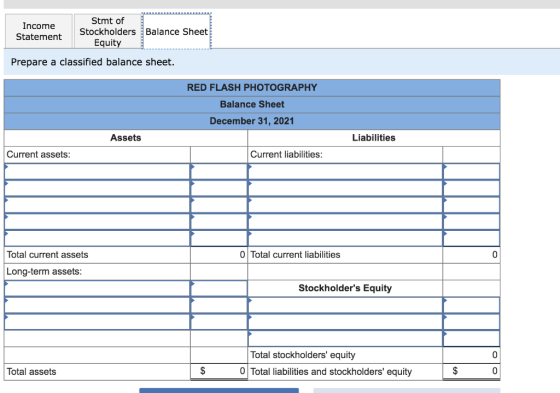
Task: Open the first current assets account dropdown
Action: click(97, 171)
